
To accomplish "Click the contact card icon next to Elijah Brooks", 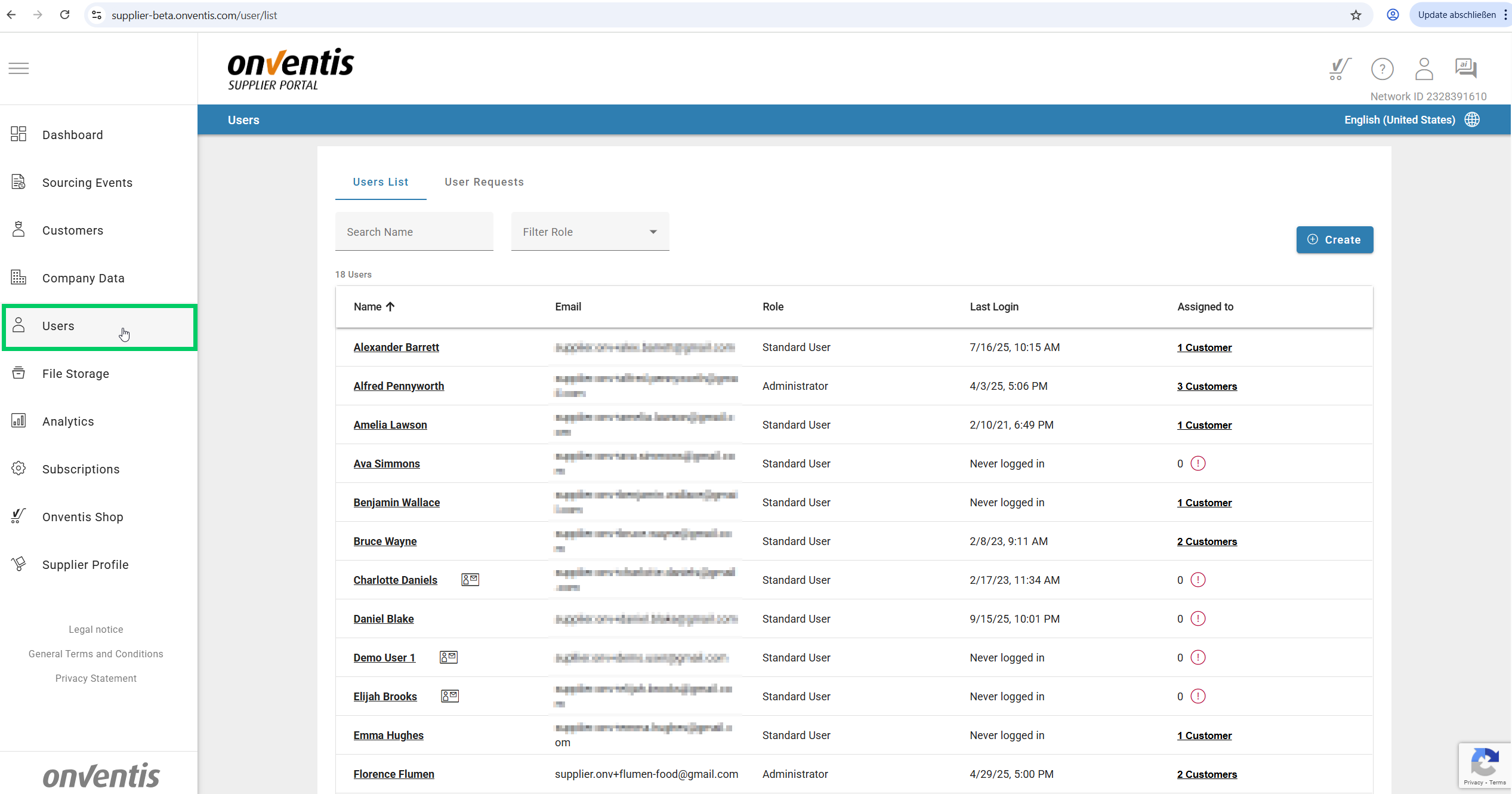I will pos(449,696).
